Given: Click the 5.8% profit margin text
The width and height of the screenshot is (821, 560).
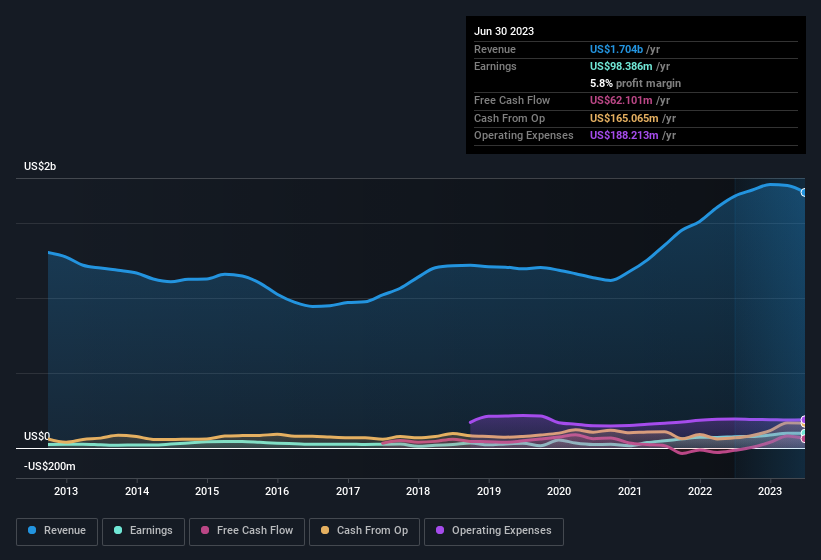Looking at the screenshot, I should (635, 83).
